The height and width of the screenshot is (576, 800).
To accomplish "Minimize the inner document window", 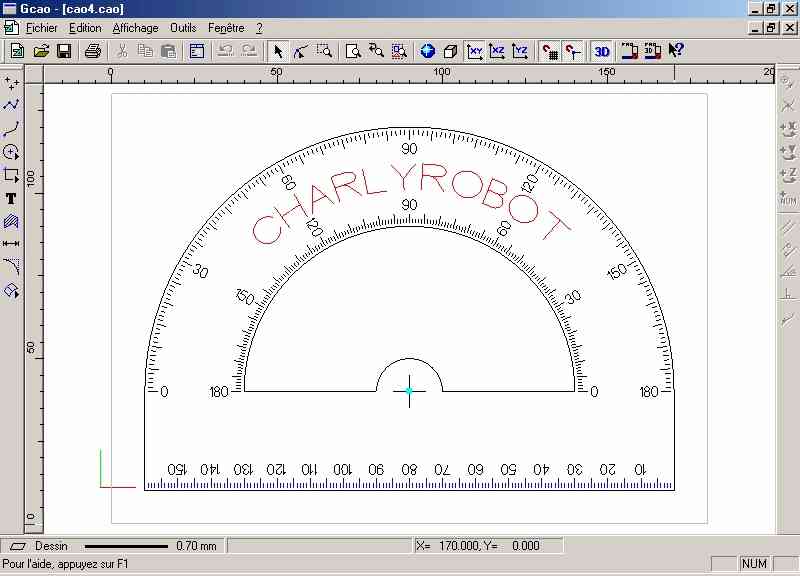I will 756,28.
